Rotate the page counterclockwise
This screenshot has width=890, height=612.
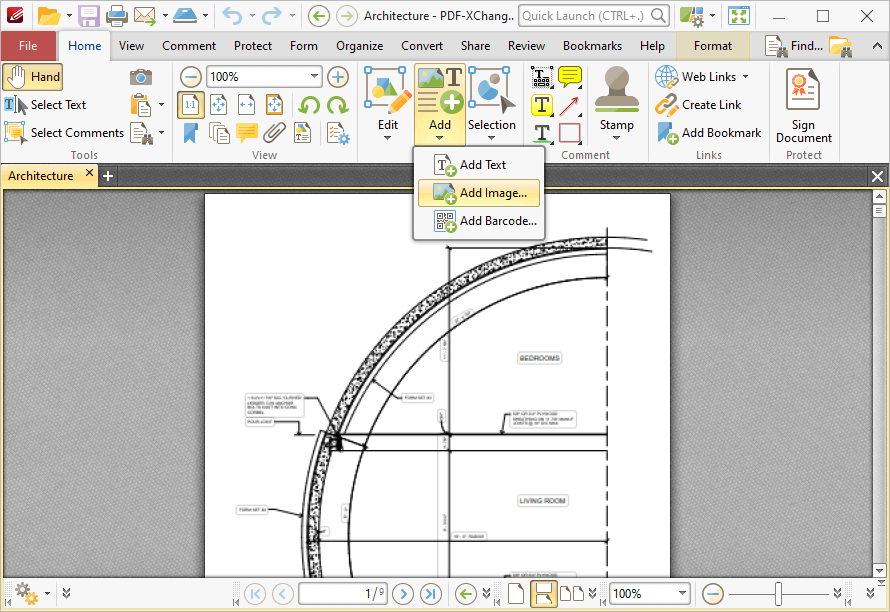coord(309,105)
